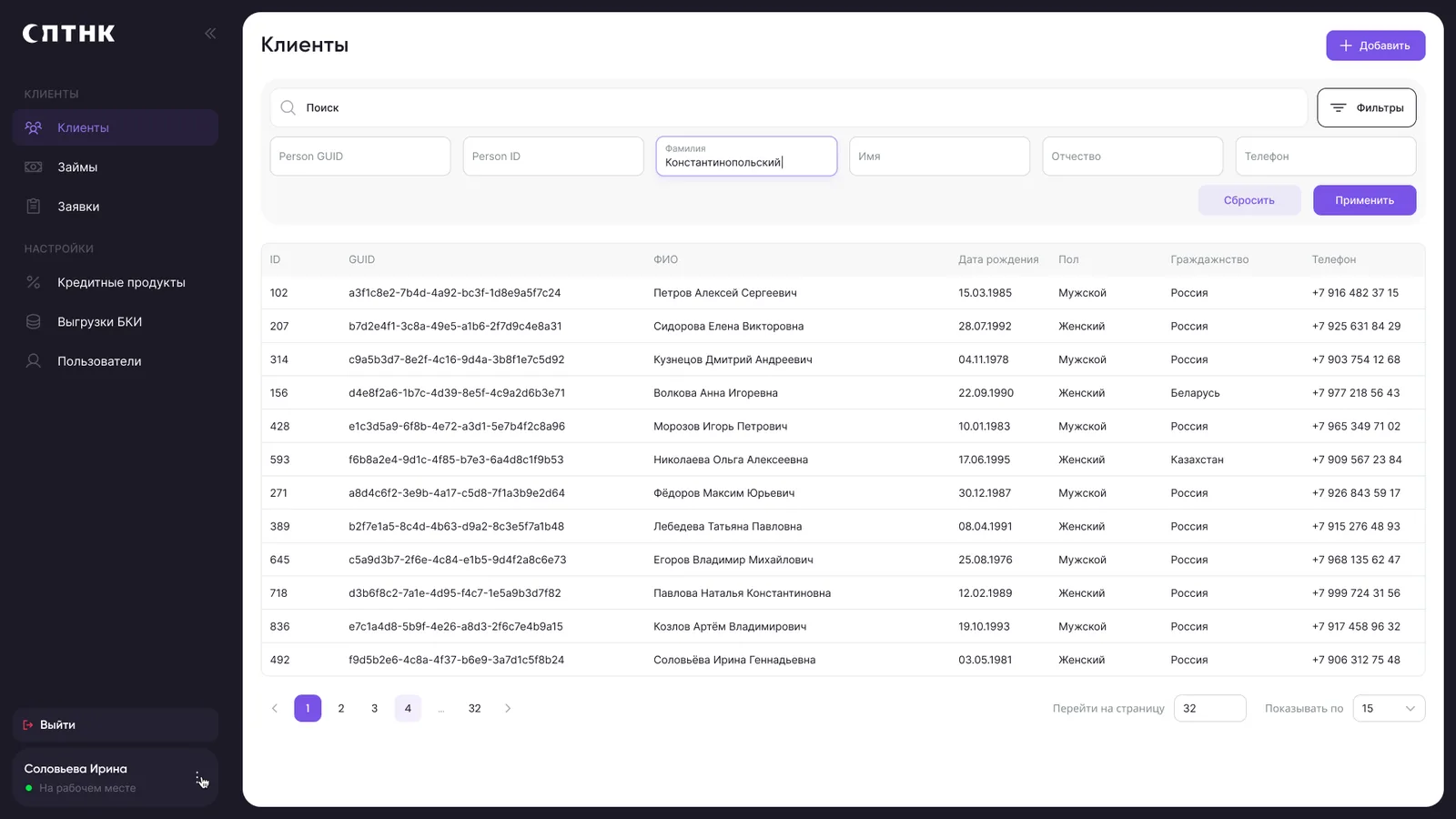Collapse the sidebar with double chevron icon
The width and height of the screenshot is (1456, 819).
(x=210, y=34)
